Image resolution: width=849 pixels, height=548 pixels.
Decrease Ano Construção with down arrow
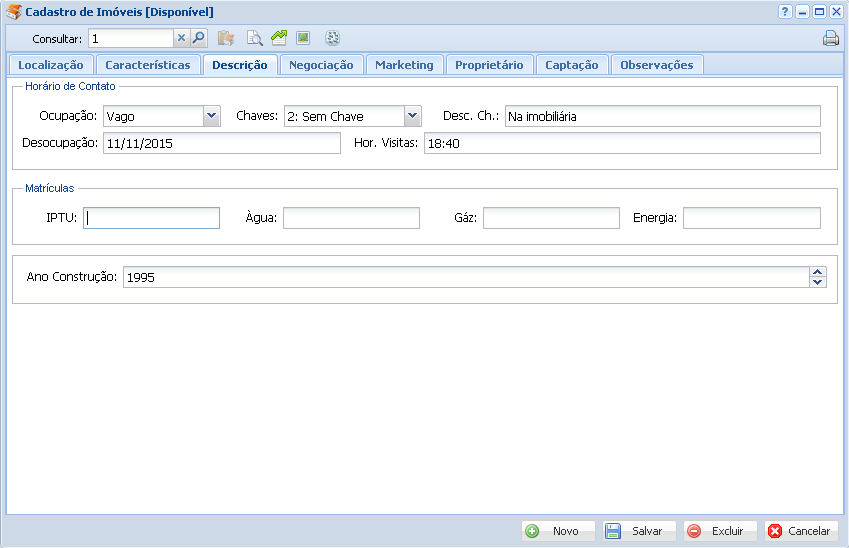coord(818,282)
